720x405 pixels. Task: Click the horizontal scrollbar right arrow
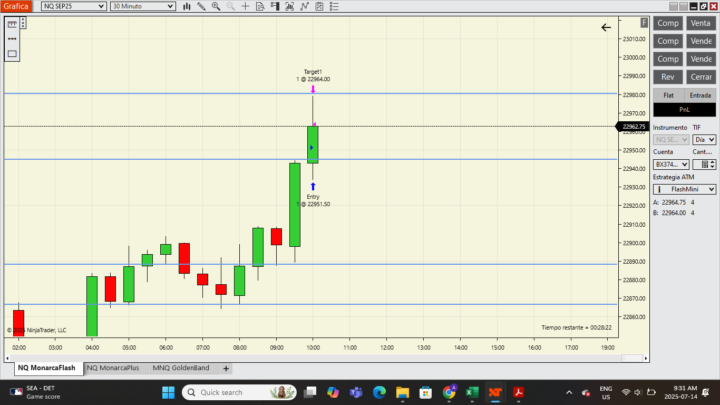646,358
